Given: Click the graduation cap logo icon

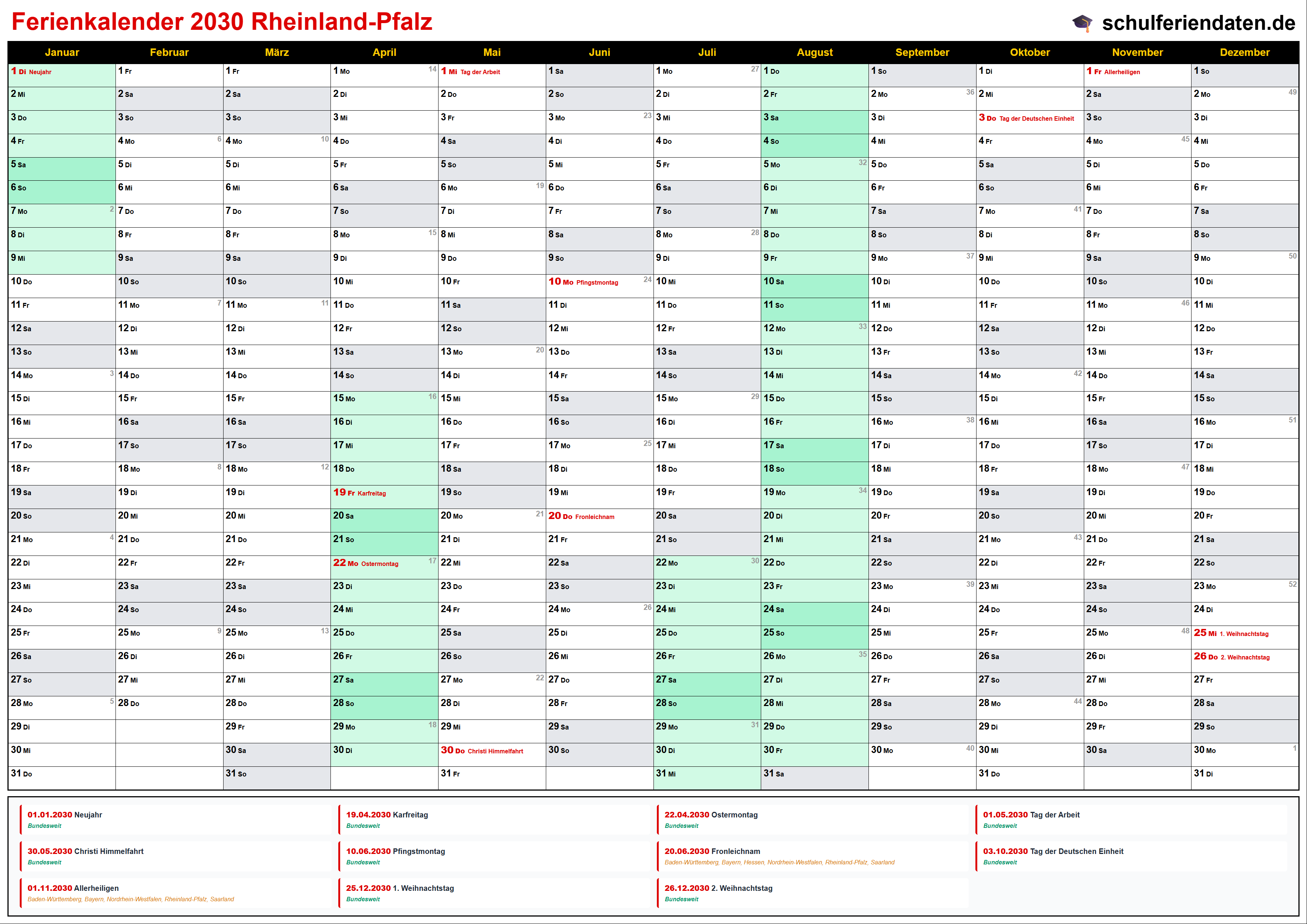Looking at the screenshot, I should [1082, 23].
